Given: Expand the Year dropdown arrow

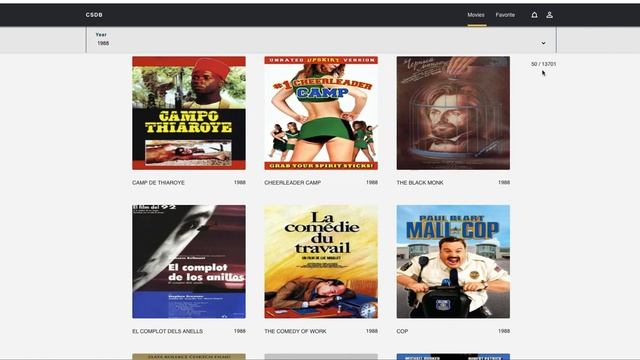Looking at the screenshot, I should [543, 43].
